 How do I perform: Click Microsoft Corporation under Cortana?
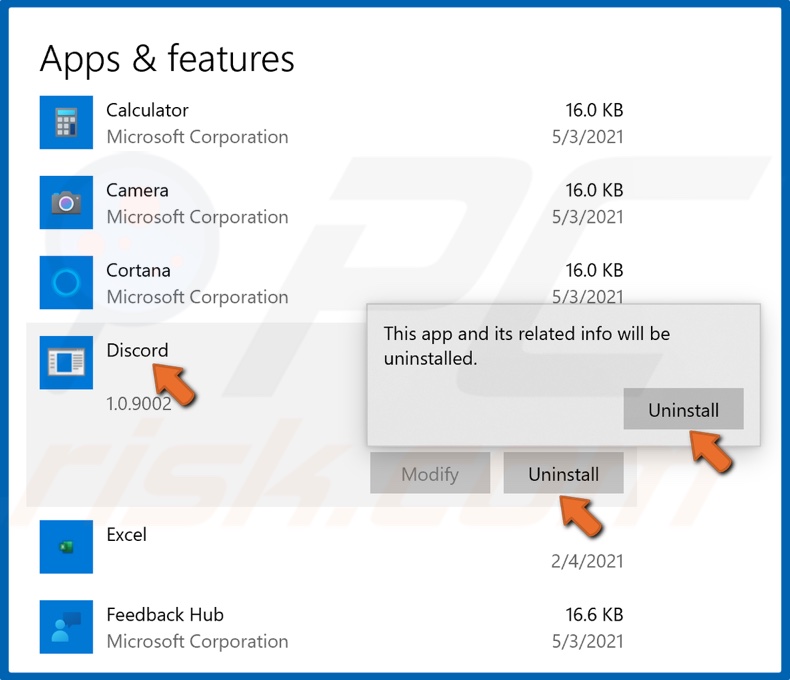coord(198,297)
